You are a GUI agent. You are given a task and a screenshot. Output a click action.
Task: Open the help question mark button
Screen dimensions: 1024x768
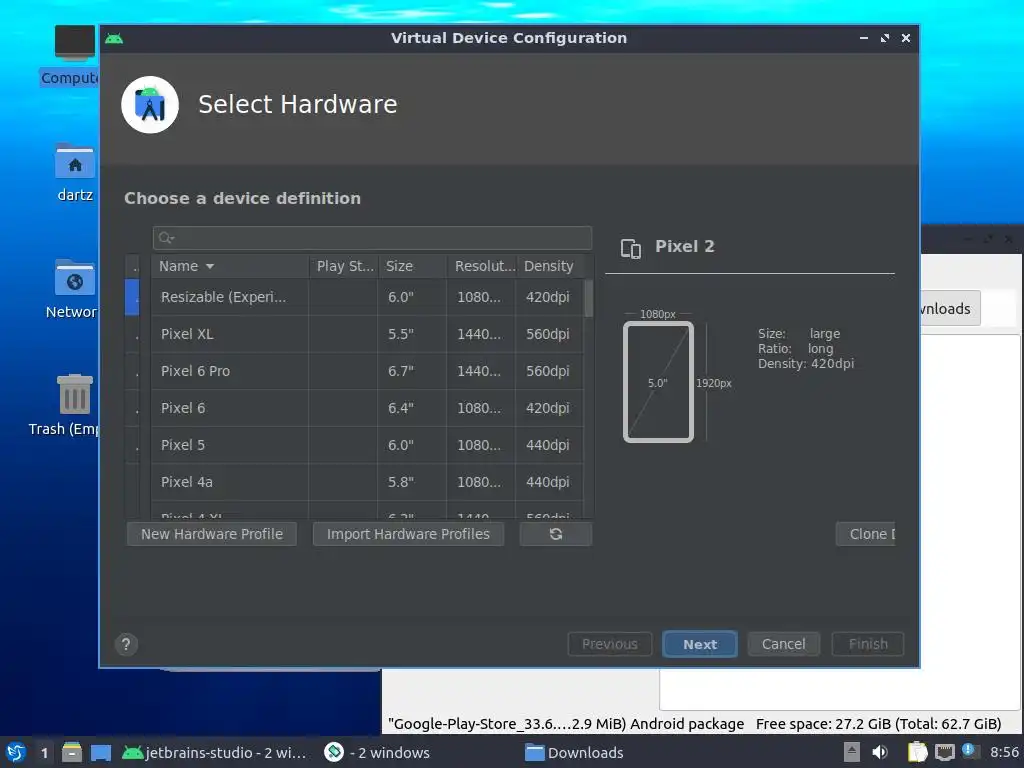126,645
